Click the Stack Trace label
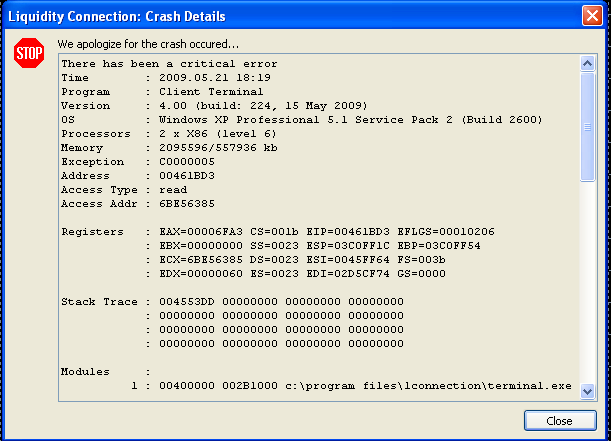Viewport: 611px width, 441px height. pos(99,302)
